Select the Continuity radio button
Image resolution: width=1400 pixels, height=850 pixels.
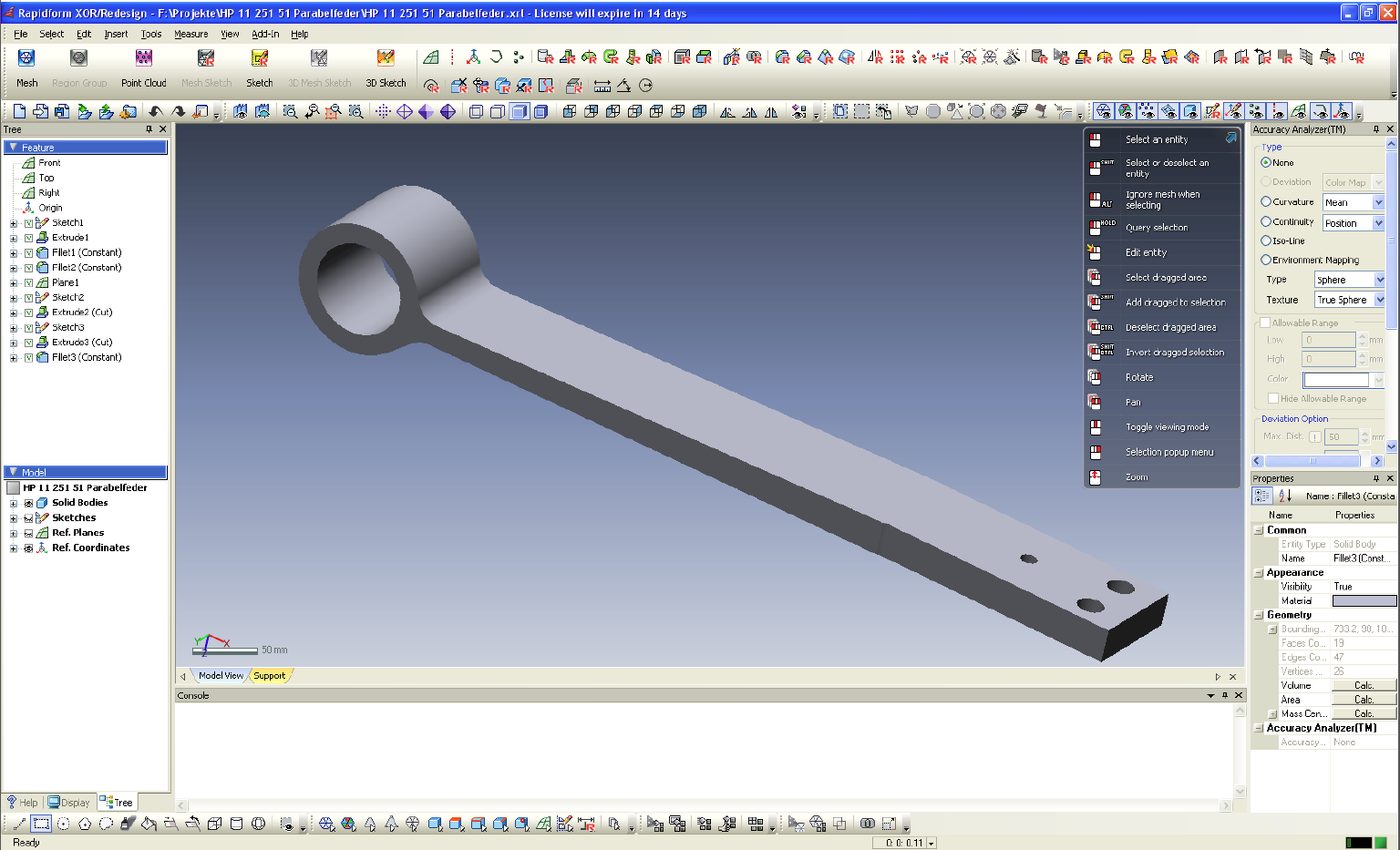coord(1266,221)
